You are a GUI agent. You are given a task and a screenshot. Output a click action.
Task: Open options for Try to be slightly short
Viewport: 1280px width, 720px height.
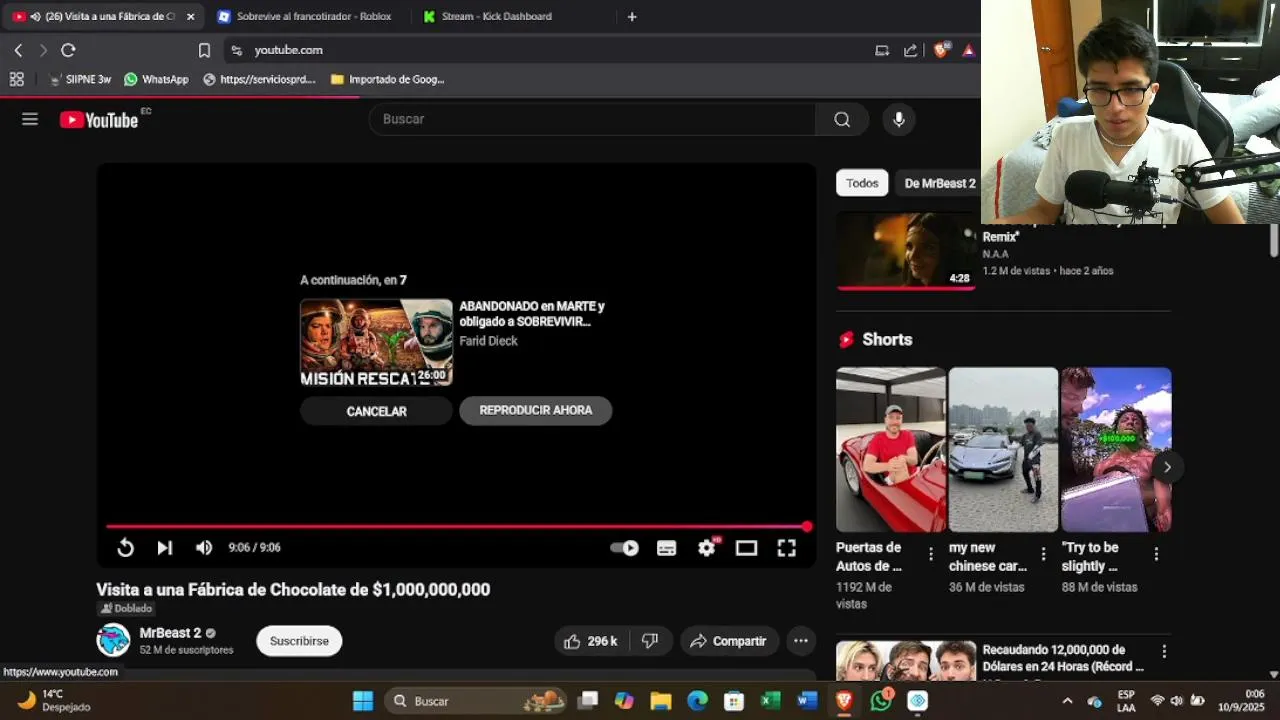pos(1156,554)
